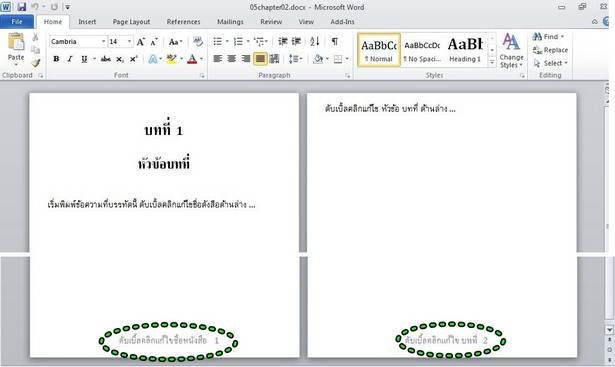Screen dimensions: 615x367
Task: Select the Normal style
Action: [379, 50]
